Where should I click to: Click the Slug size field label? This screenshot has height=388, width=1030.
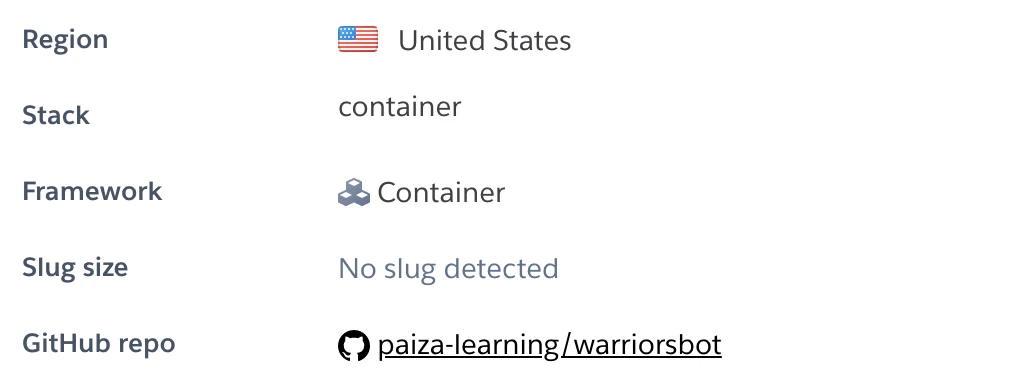coord(75,268)
